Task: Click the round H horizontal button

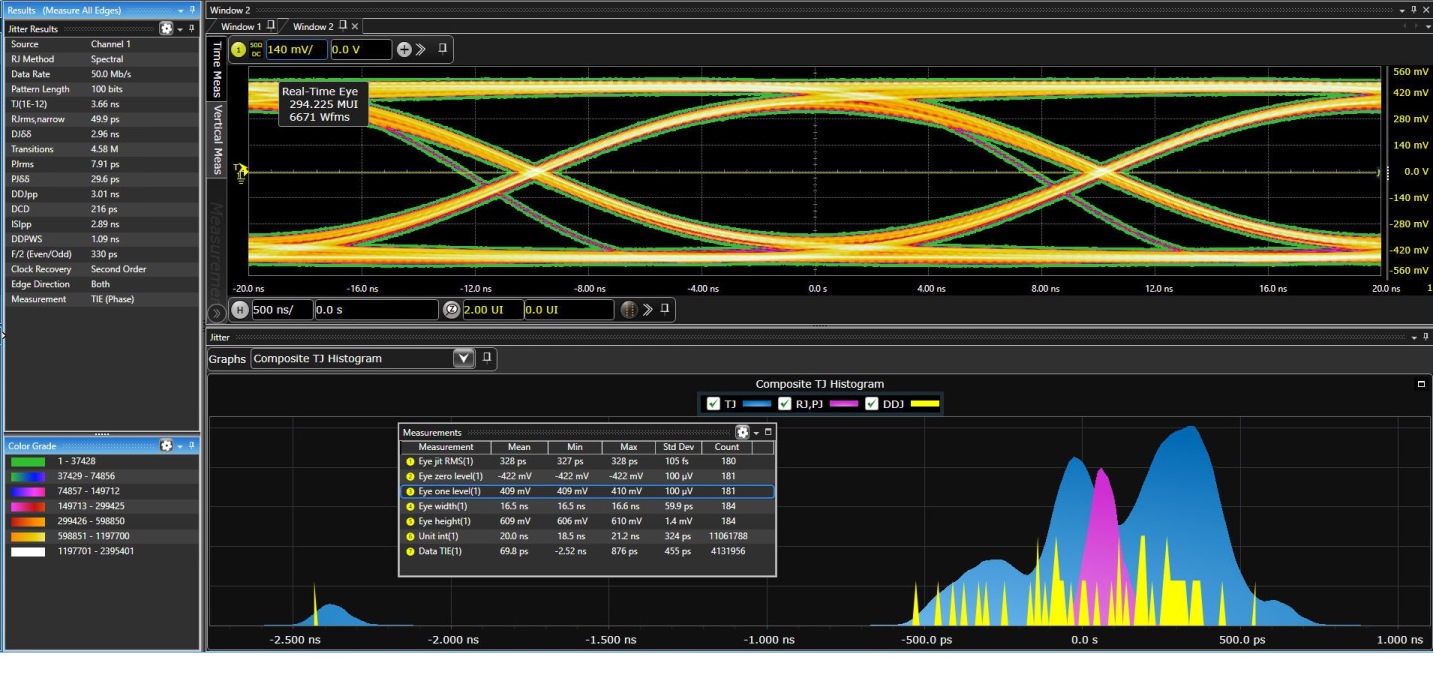Action: pyautogui.click(x=240, y=310)
